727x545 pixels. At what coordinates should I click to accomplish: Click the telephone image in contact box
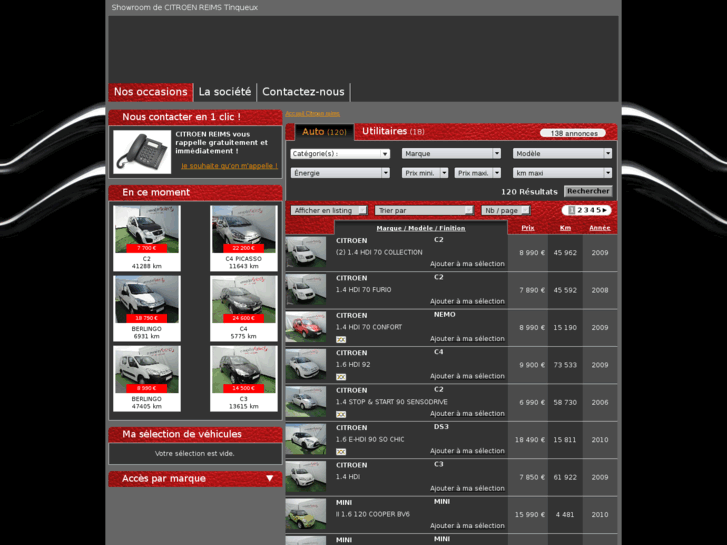click(x=142, y=152)
